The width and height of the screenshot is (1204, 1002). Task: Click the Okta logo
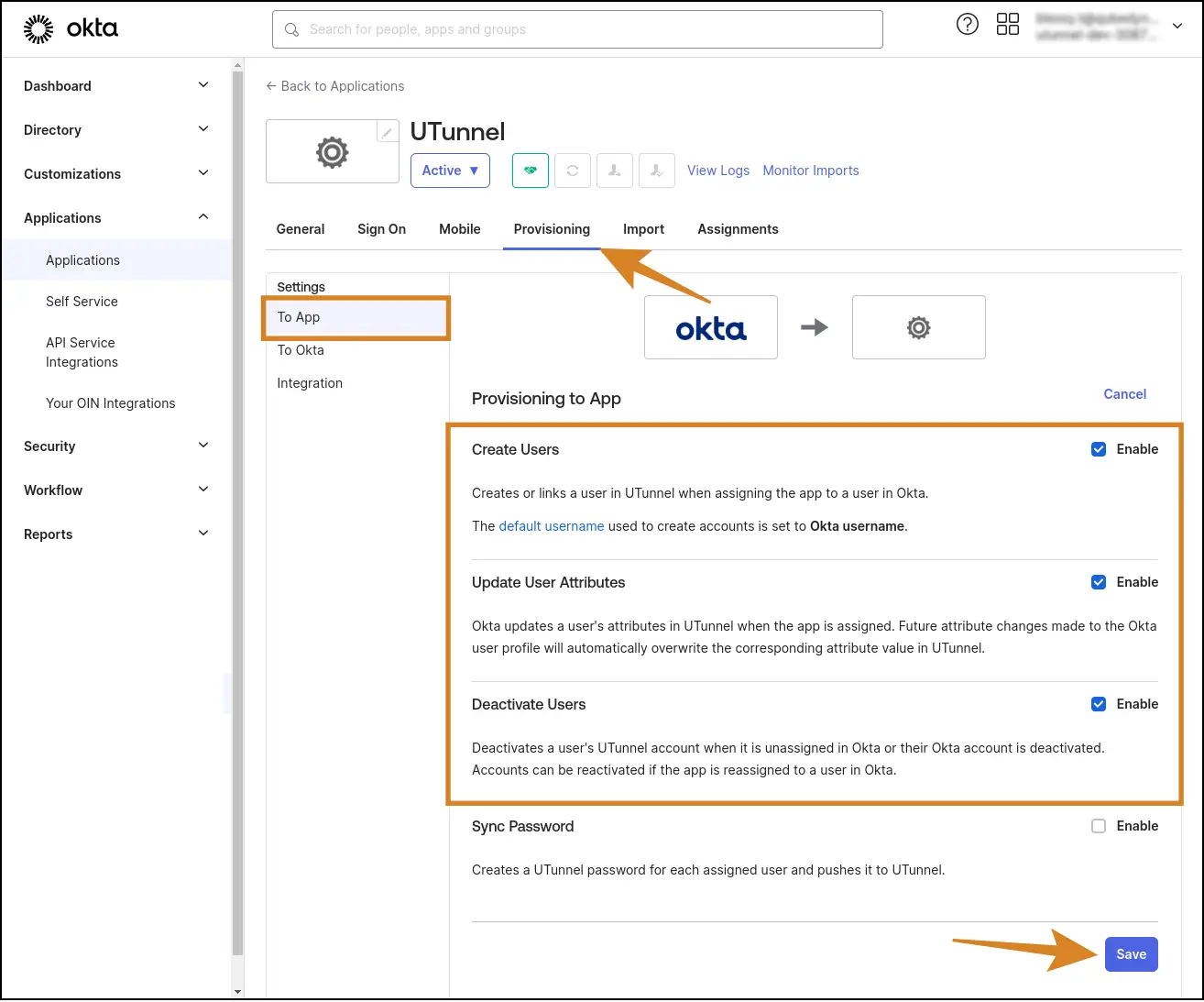(x=71, y=28)
